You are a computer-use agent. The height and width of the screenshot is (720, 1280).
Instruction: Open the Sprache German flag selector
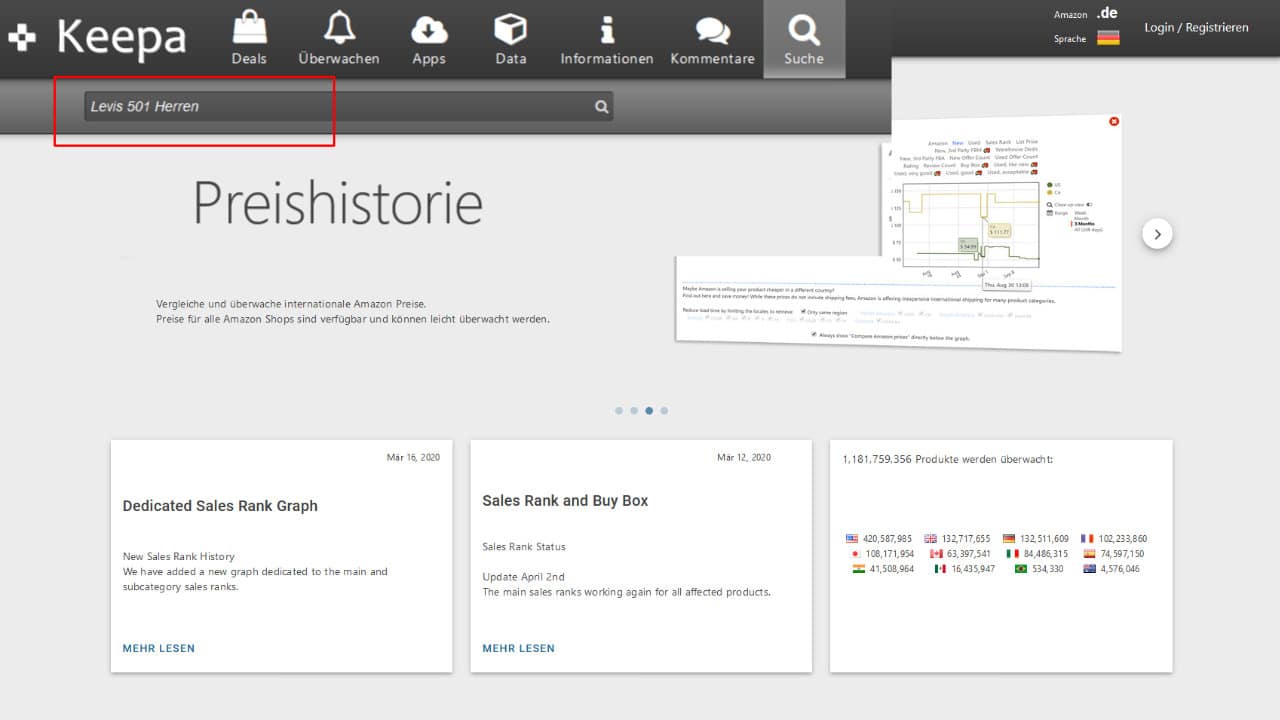[1107, 38]
